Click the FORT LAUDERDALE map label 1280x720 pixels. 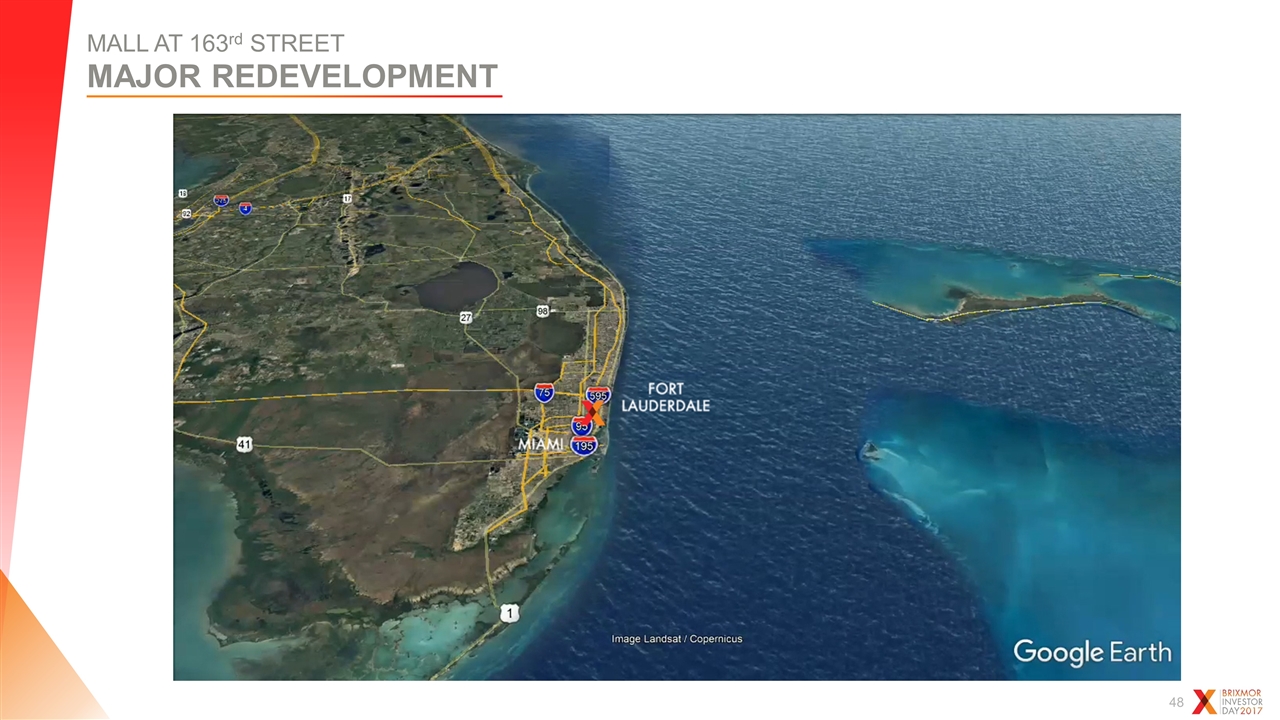pyautogui.click(x=666, y=397)
